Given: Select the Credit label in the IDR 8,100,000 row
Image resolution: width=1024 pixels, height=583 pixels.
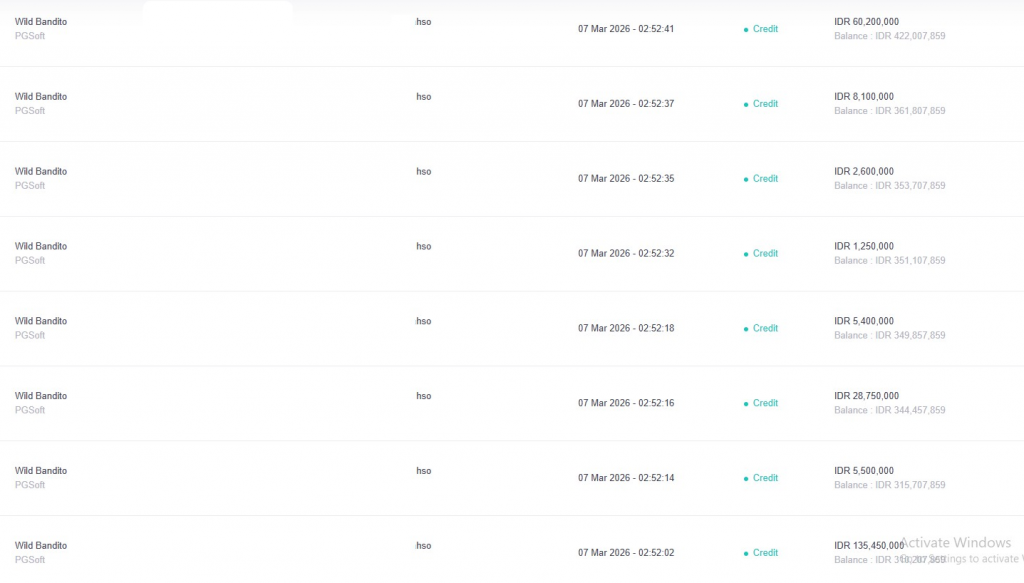Looking at the screenshot, I should pyautogui.click(x=765, y=104).
